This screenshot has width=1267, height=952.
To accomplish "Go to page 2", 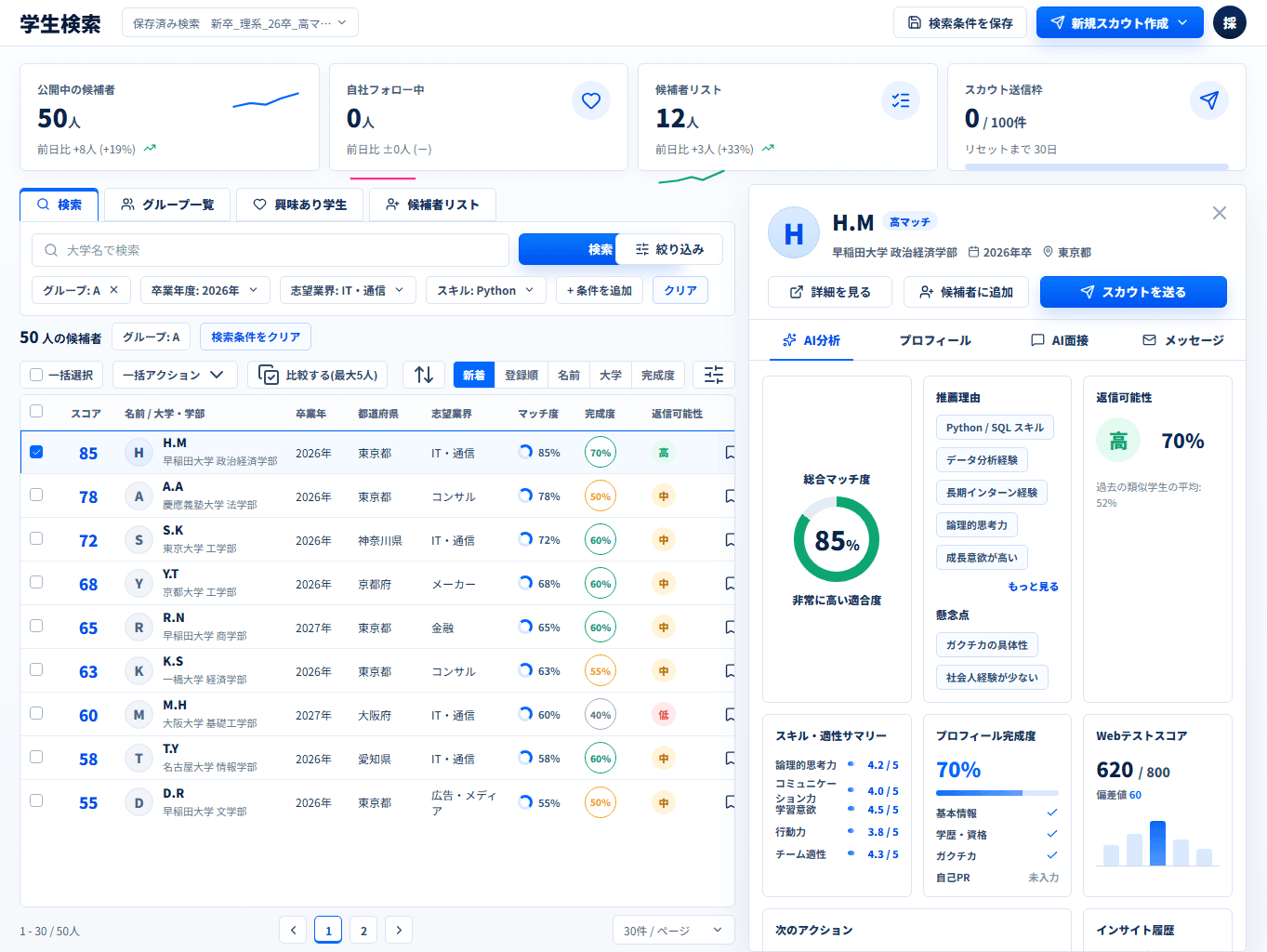I will tap(363, 930).
